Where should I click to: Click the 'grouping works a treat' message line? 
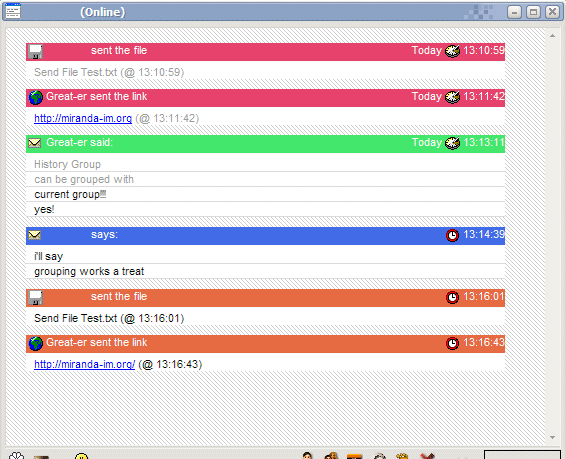click(265, 271)
